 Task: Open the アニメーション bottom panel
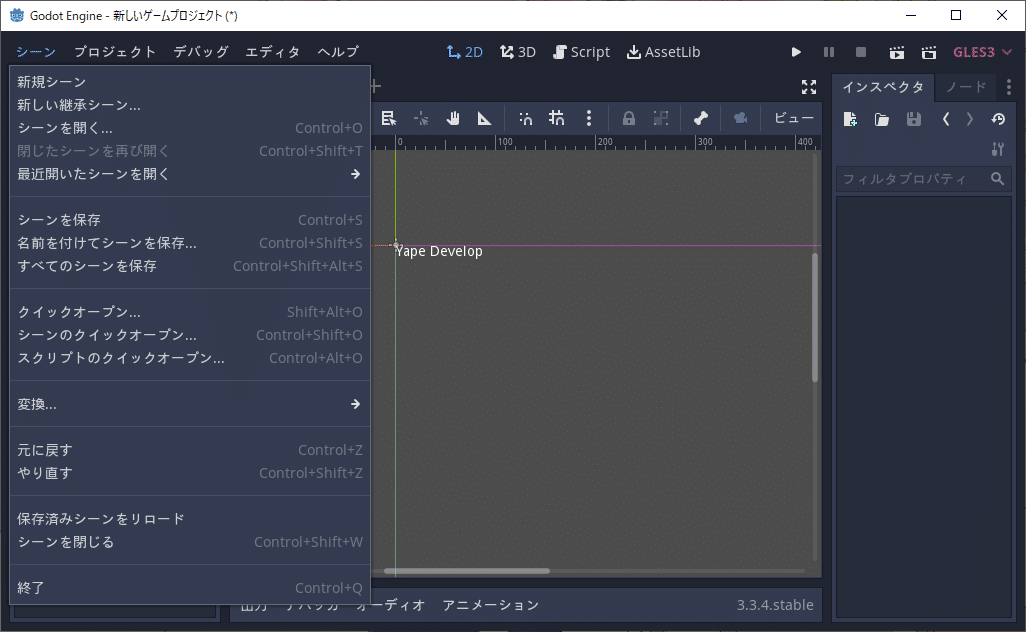click(491, 605)
